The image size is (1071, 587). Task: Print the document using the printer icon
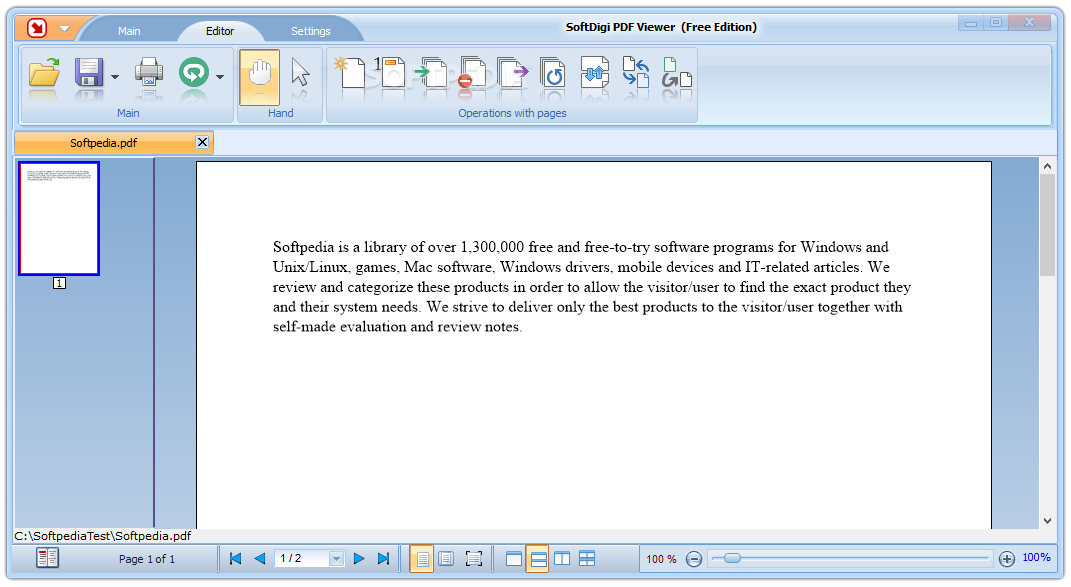pyautogui.click(x=148, y=72)
